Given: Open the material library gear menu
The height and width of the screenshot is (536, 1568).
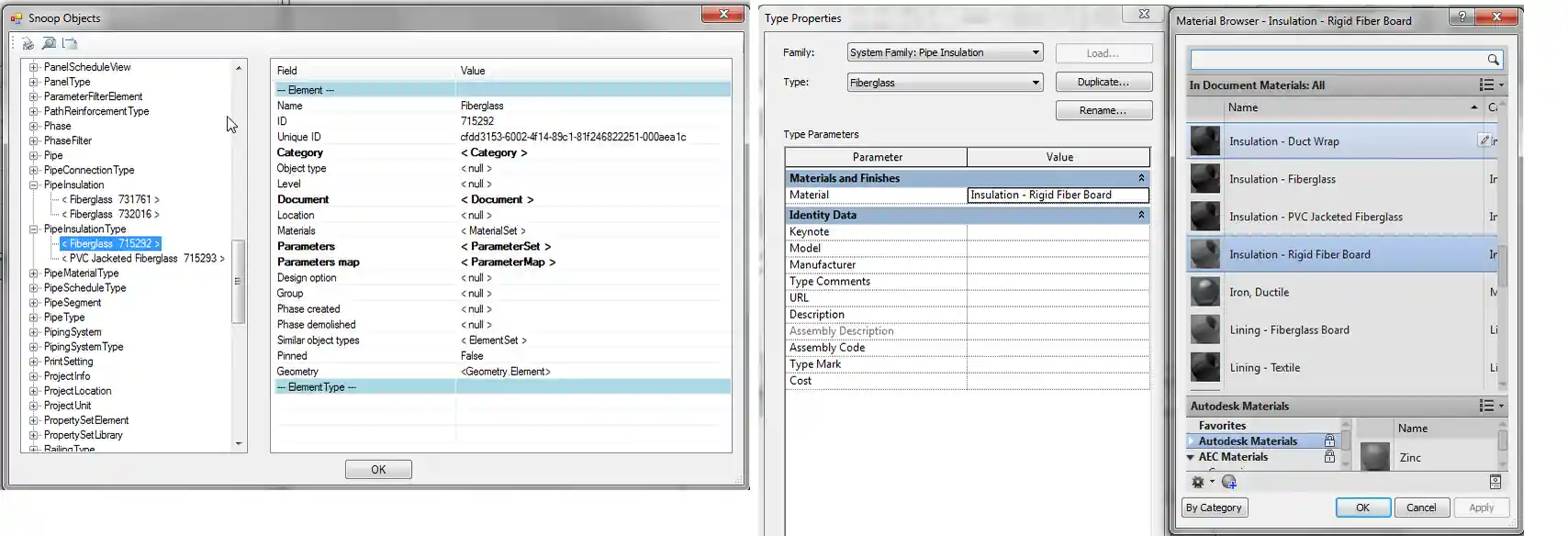Looking at the screenshot, I should [x=1199, y=482].
